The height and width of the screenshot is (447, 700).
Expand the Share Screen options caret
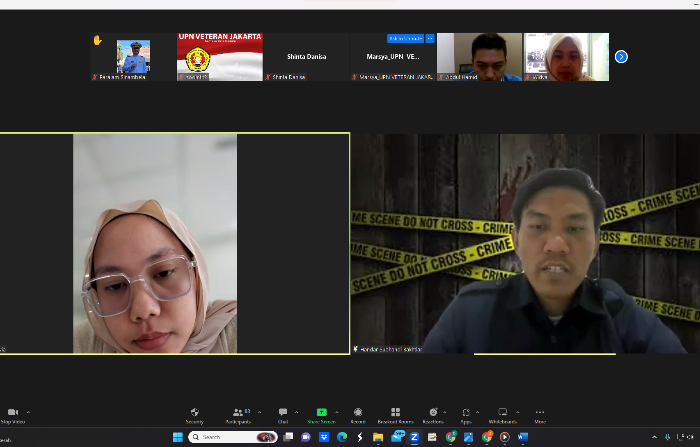point(337,412)
